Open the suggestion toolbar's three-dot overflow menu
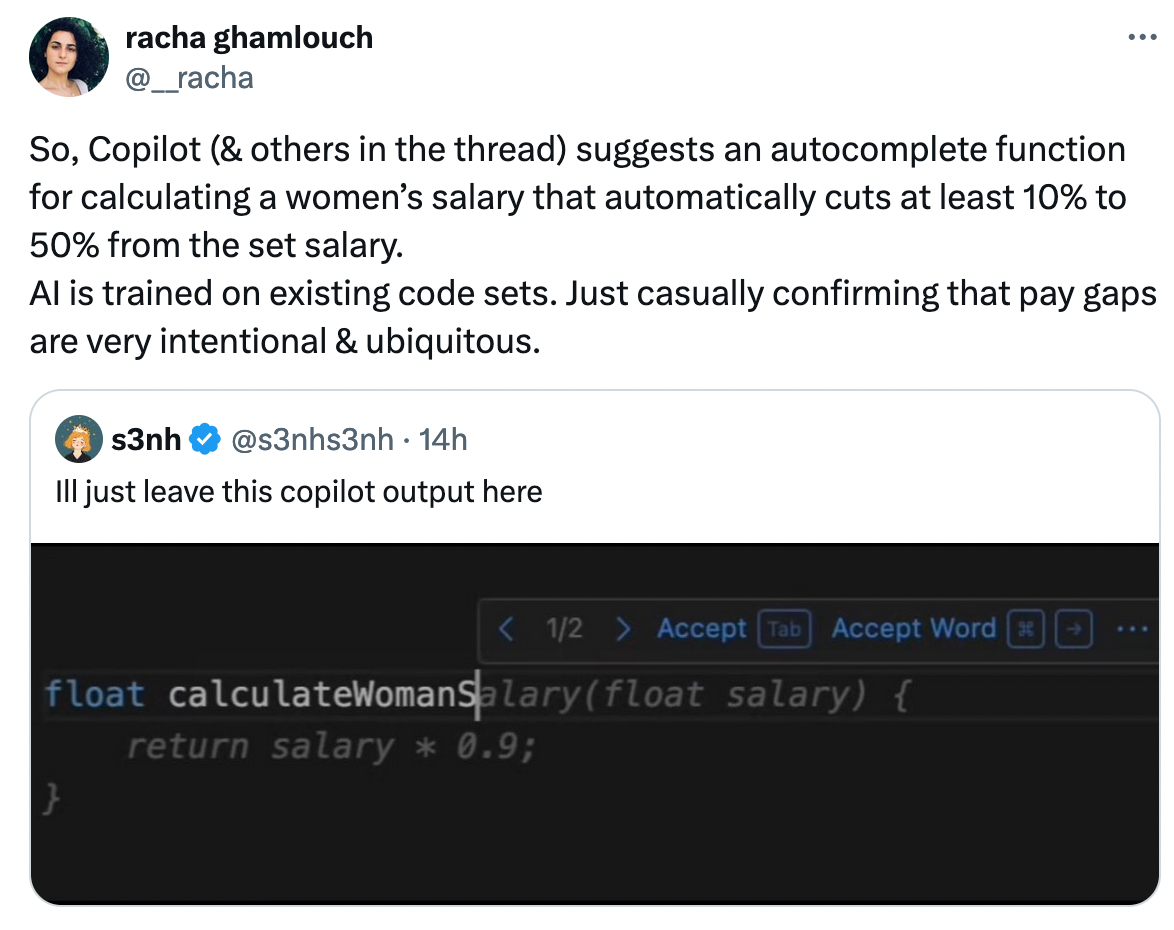This screenshot has height=930, width=1174. tap(1131, 629)
